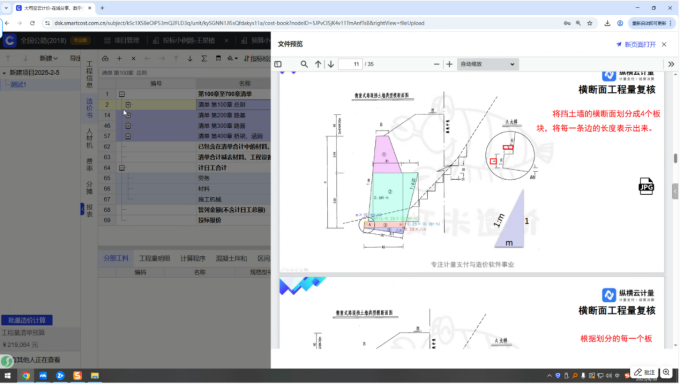Switch to the 计算程序 tab
This screenshot has width=680, height=384.
(x=193, y=258)
